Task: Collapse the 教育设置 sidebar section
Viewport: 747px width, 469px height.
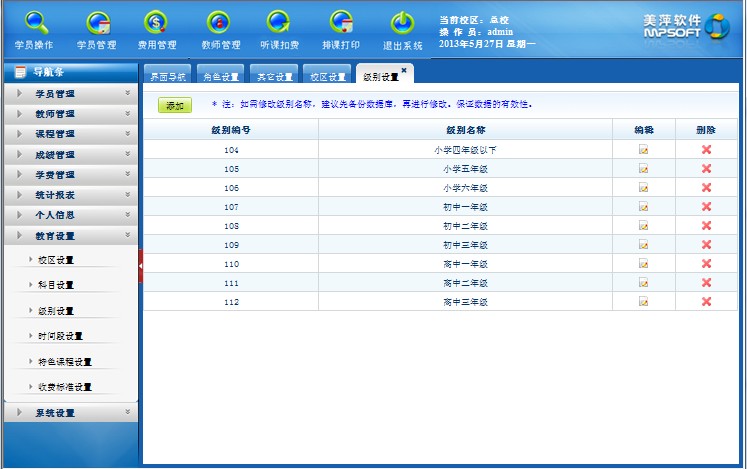Action: pyautogui.click(x=70, y=236)
